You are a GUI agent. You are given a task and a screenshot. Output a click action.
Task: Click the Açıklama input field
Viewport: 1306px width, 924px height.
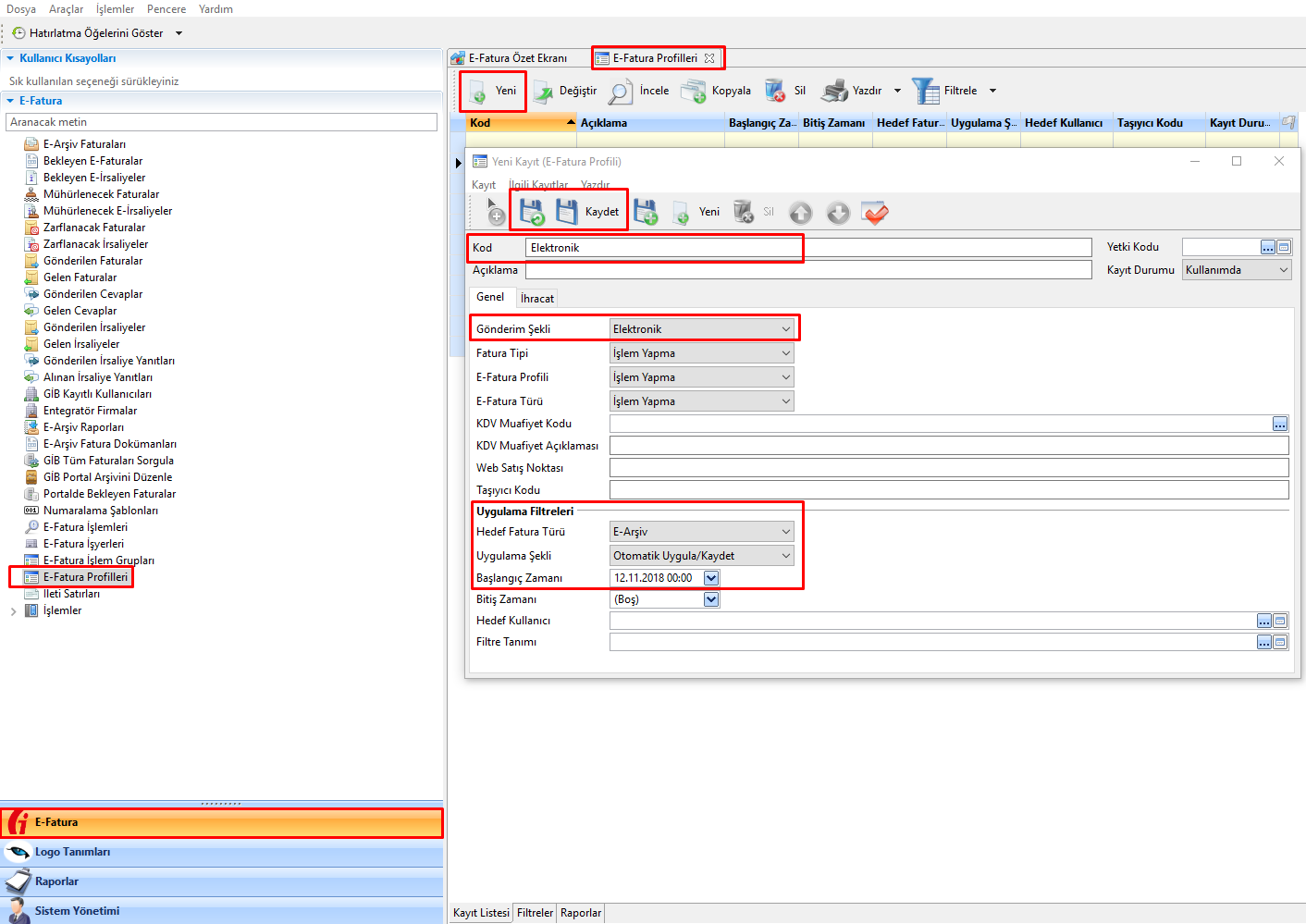click(x=807, y=270)
